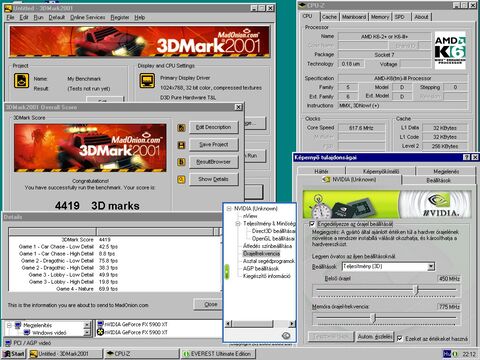Open the Run menu in 3DMark2001
This screenshot has width=480, height=360.
pos(38,17)
